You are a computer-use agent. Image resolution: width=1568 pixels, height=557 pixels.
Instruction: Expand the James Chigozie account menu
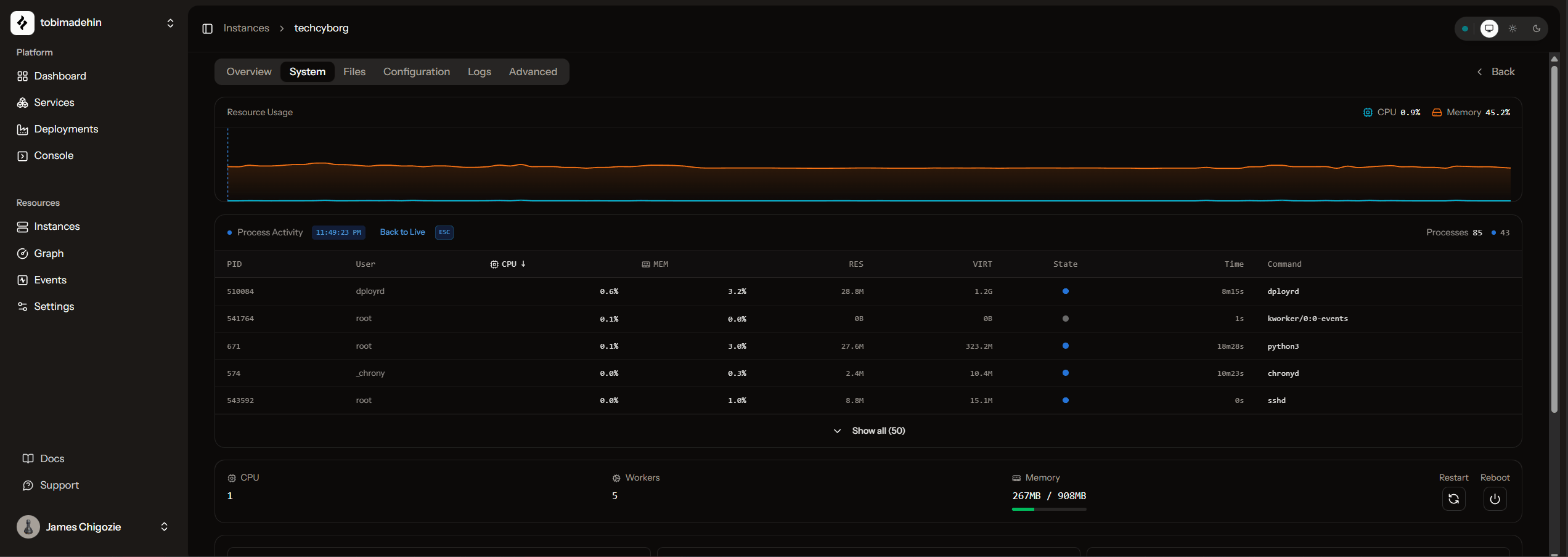tap(165, 527)
